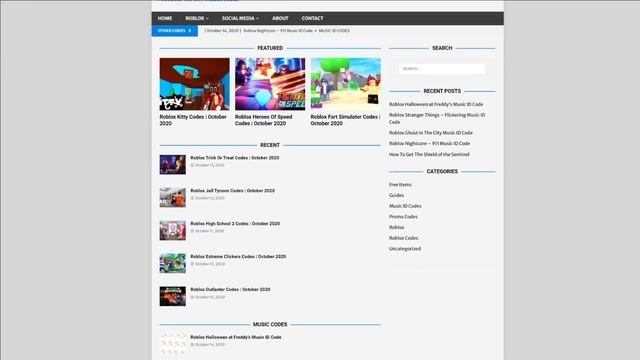Open Halloween at Freddy's Music ID article in Music Codes
The width and height of the screenshot is (640, 360).
236,337
